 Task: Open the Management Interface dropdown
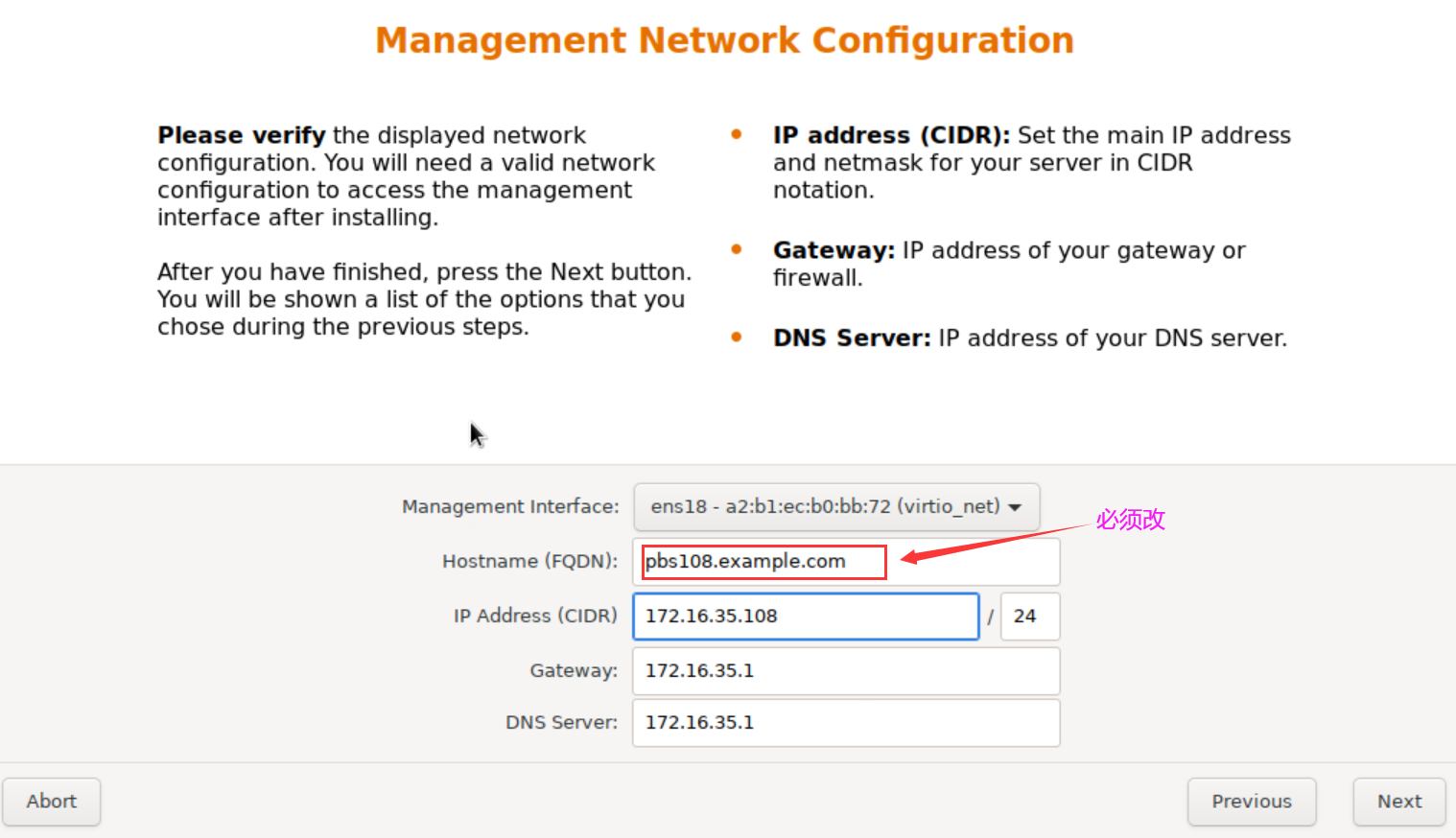(836, 506)
